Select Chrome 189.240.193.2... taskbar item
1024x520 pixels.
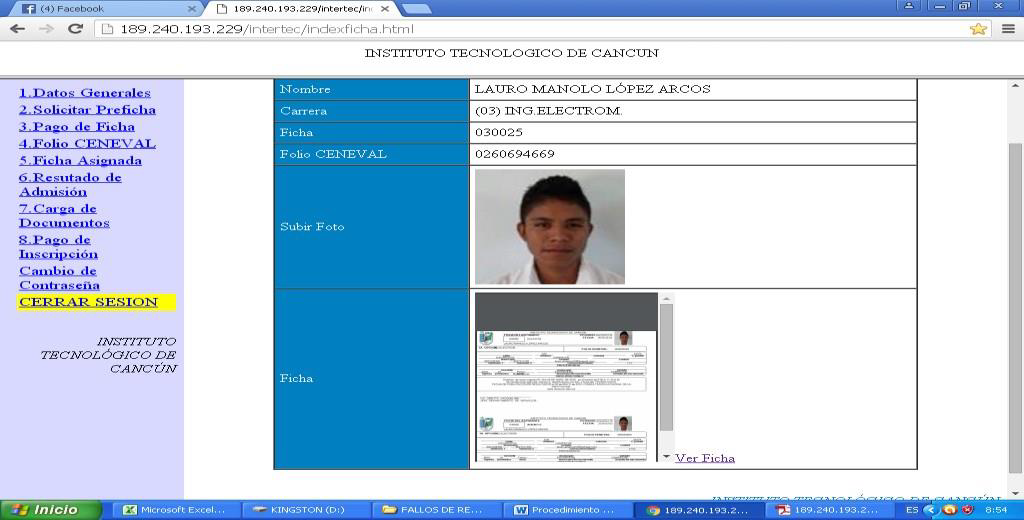click(699, 510)
